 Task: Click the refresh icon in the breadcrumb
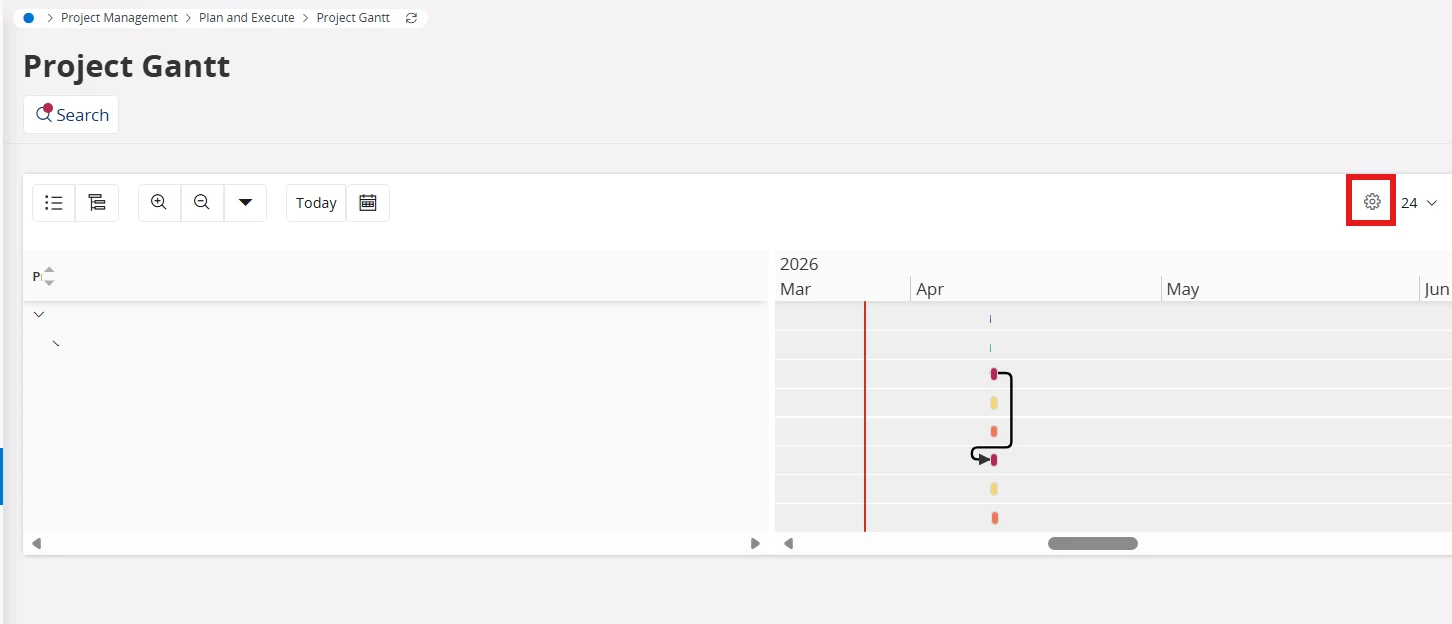coord(411,18)
